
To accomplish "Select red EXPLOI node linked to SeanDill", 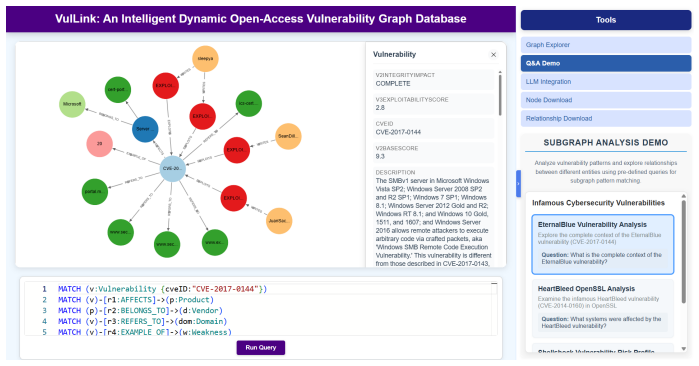I will click(x=237, y=150).
